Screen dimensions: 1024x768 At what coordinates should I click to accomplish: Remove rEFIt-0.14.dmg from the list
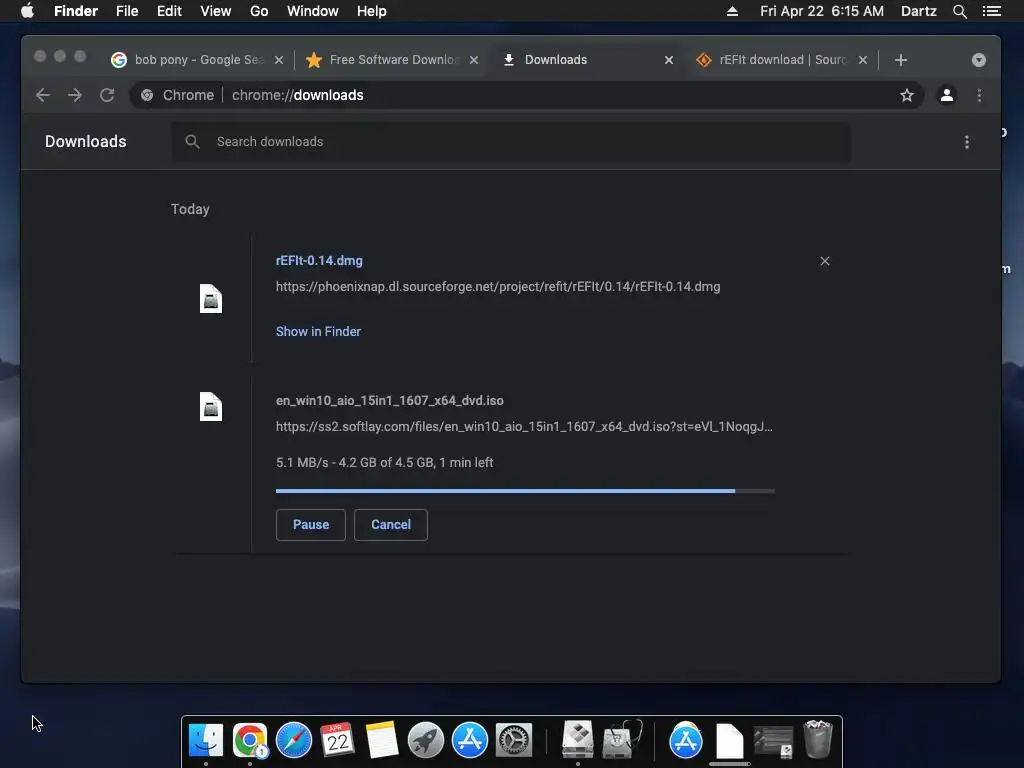point(825,261)
